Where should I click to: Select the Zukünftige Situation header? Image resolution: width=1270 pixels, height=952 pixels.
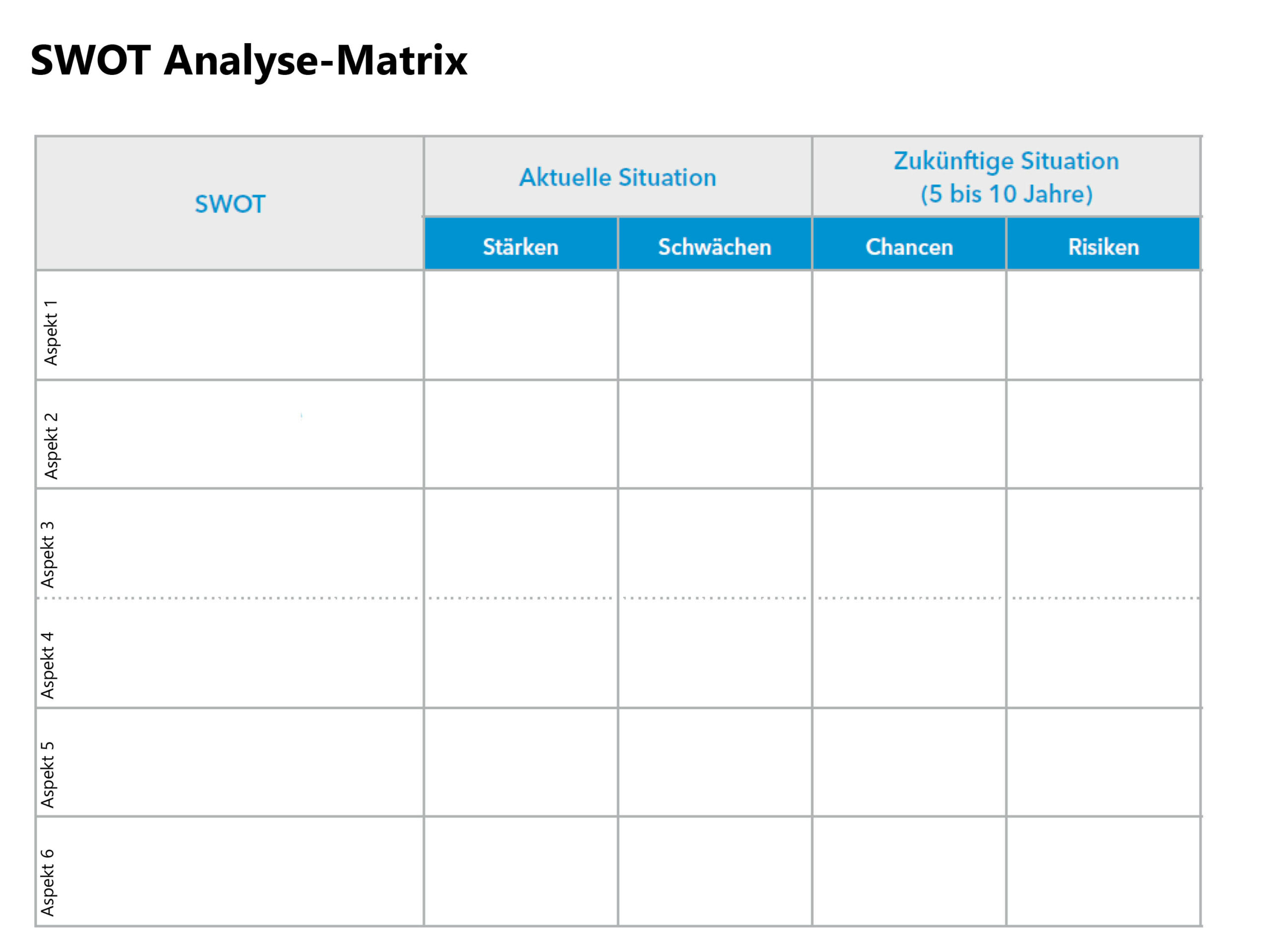click(x=1006, y=178)
